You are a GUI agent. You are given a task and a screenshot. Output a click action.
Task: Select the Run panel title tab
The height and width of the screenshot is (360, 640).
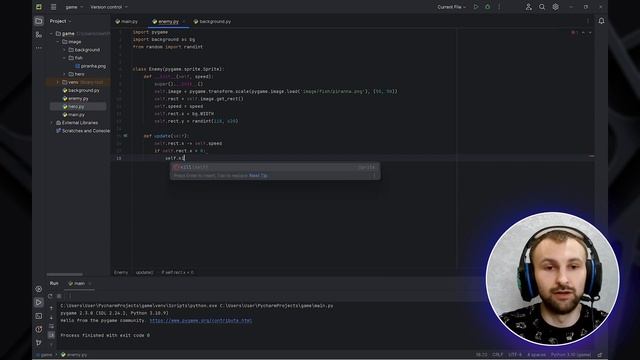pos(54,283)
